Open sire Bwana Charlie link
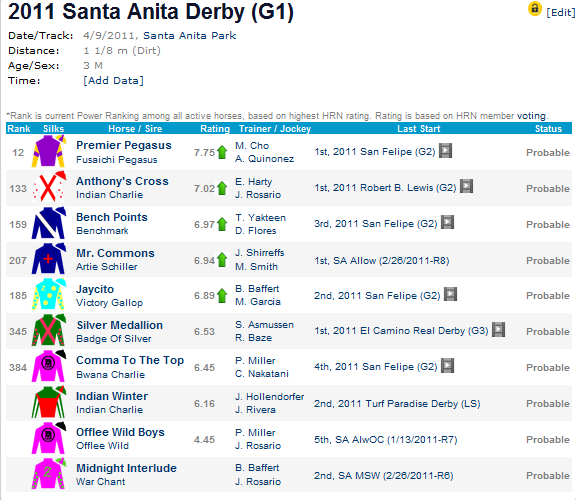The height and width of the screenshot is (500, 576). 111,375
